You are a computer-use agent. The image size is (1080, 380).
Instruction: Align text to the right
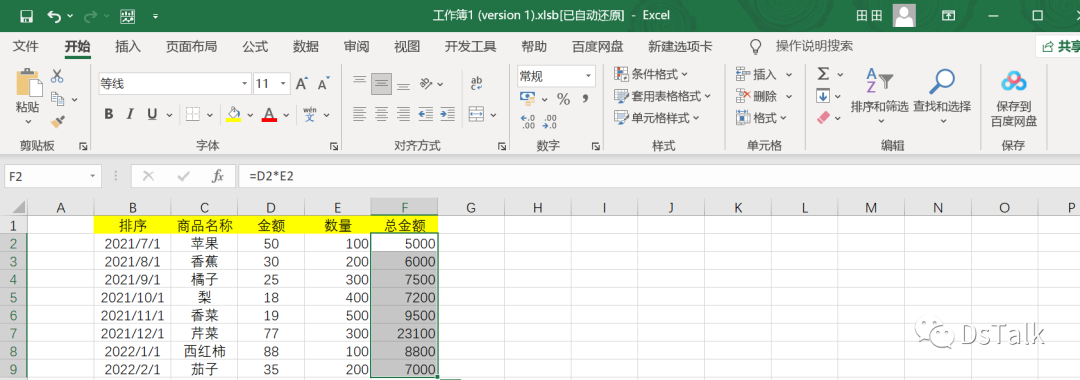[x=404, y=114]
